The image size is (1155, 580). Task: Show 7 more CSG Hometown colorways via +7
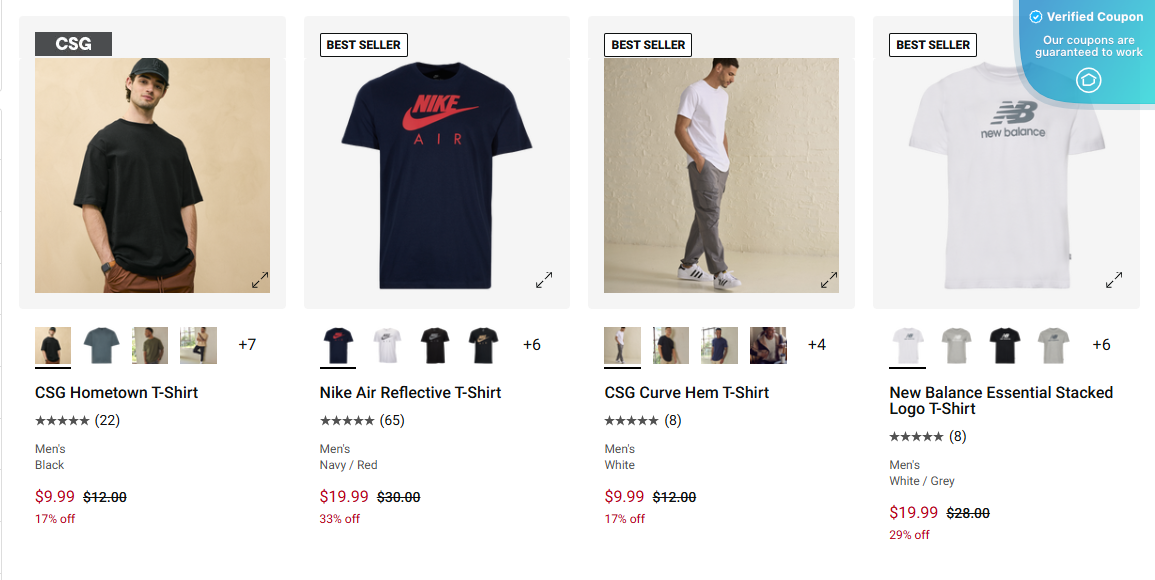coord(248,344)
